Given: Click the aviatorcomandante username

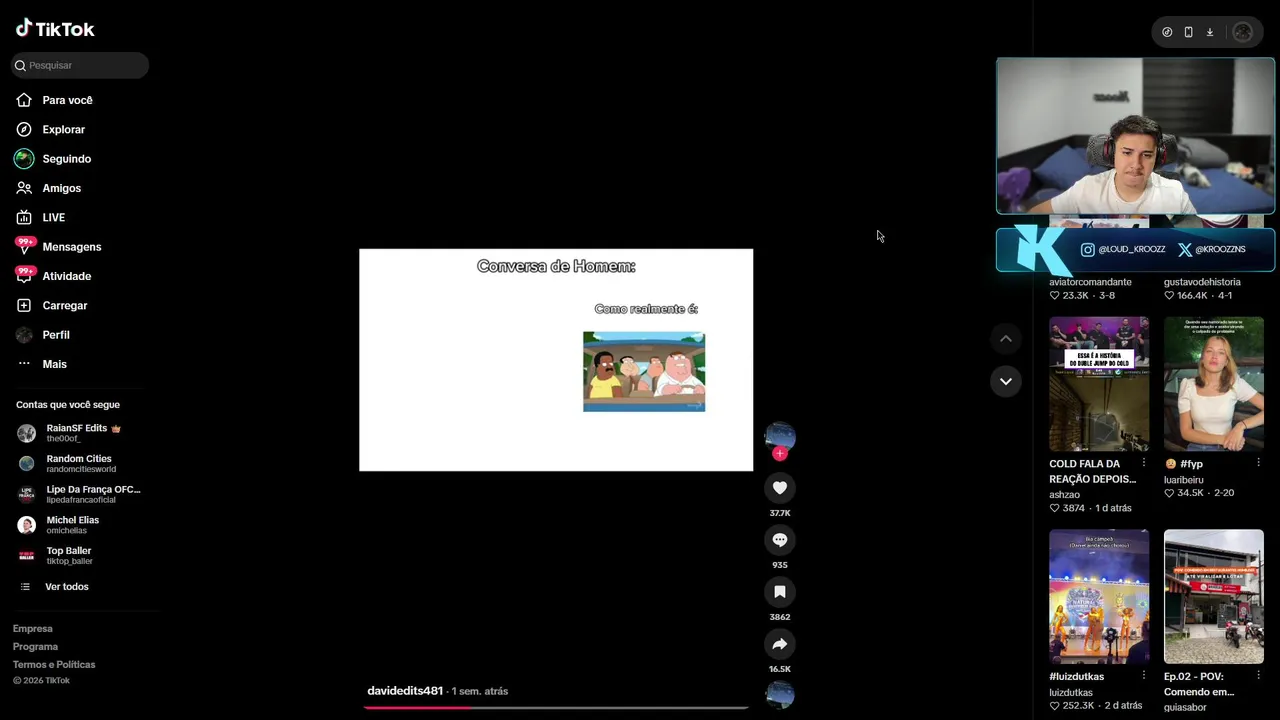Looking at the screenshot, I should click(x=1090, y=282).
